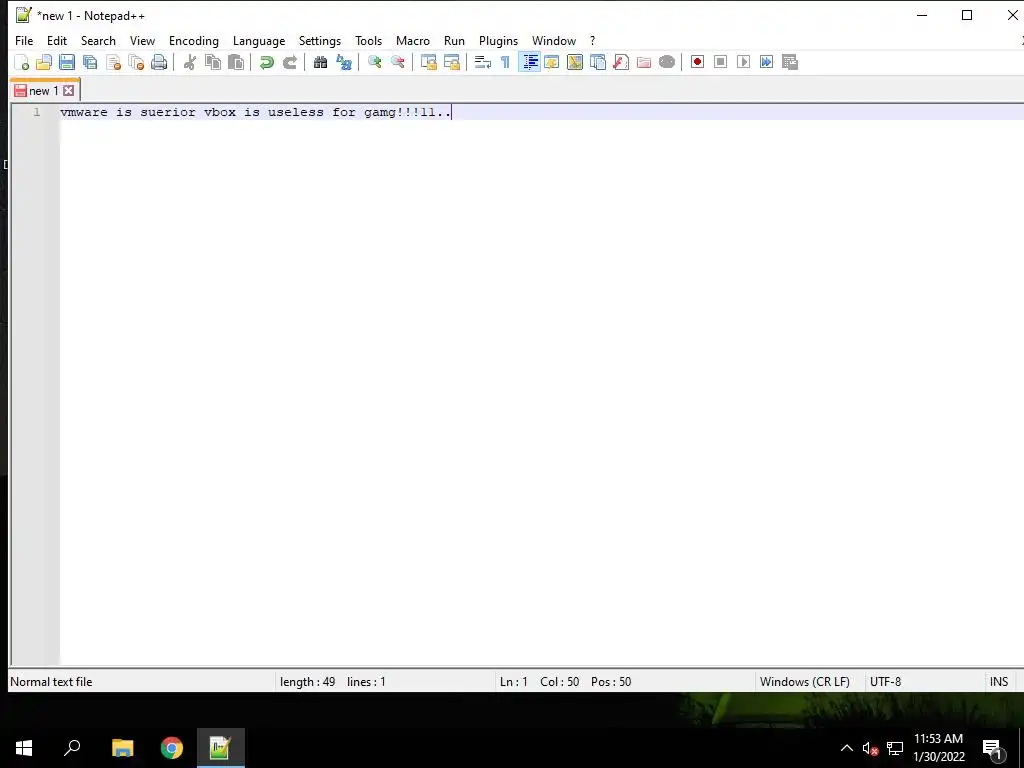Toggle the Monitoring (tail -f) icon
1024x768 pixels.
point(667,62)
